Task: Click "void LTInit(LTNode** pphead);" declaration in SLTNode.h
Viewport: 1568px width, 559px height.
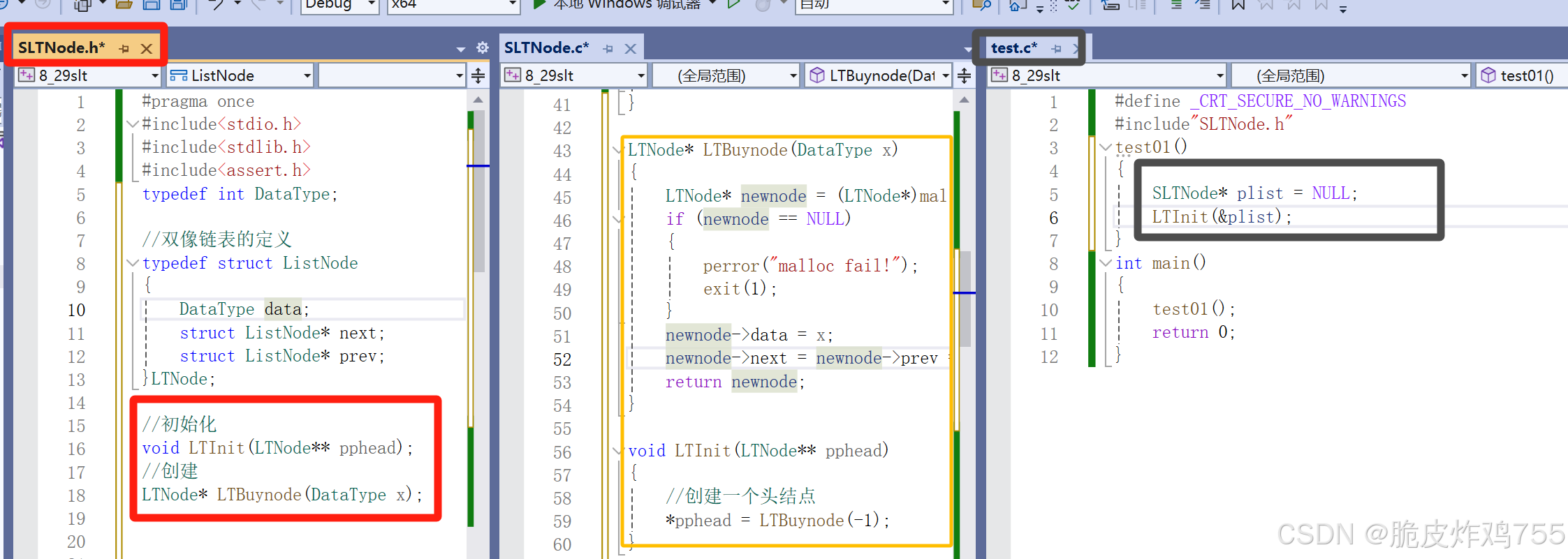Action: coord(278,448)
